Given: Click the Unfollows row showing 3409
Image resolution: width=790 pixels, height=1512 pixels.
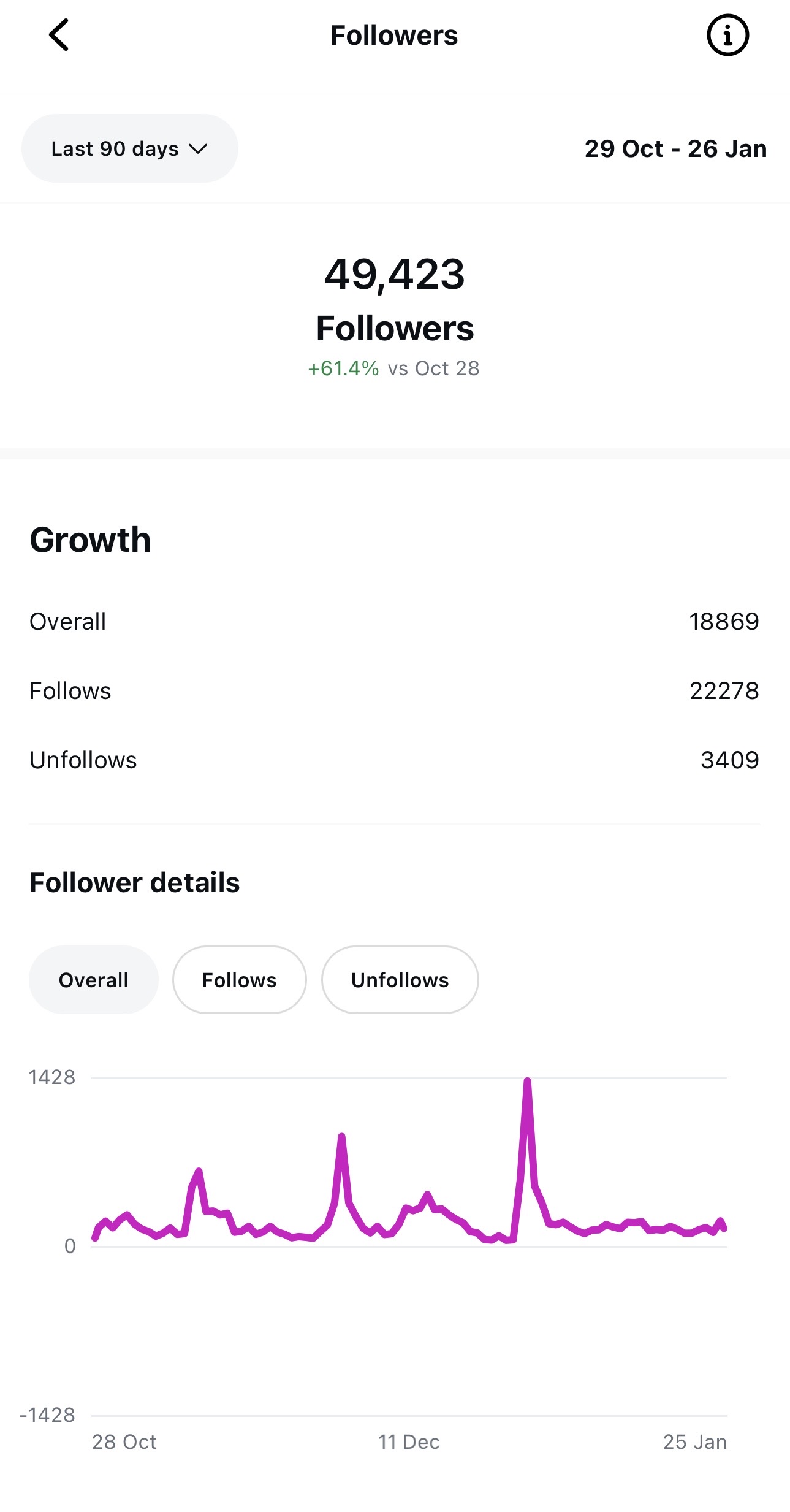Looking at the screenshot, I should 395,760.
